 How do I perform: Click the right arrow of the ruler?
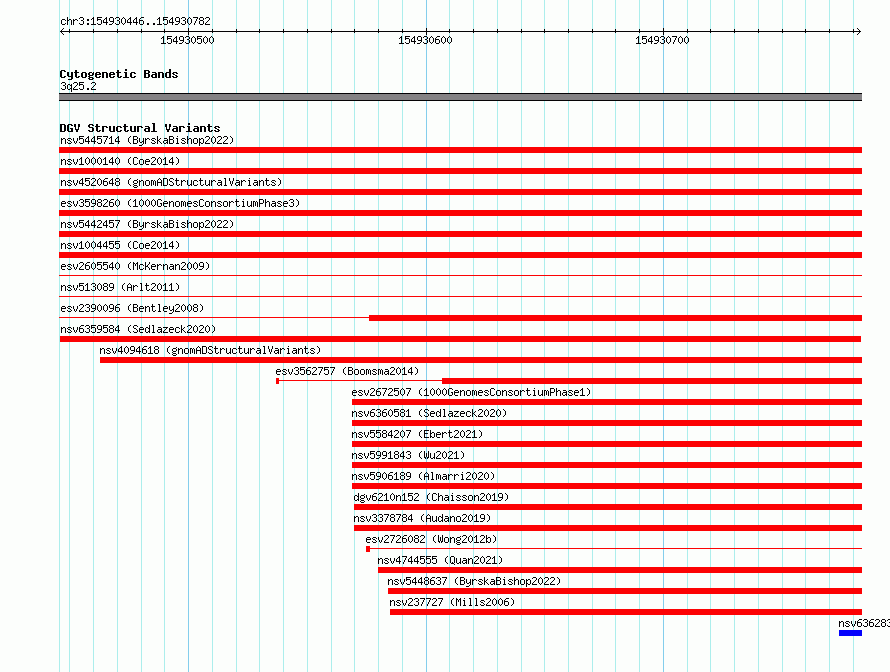click(x=858, y=32)
